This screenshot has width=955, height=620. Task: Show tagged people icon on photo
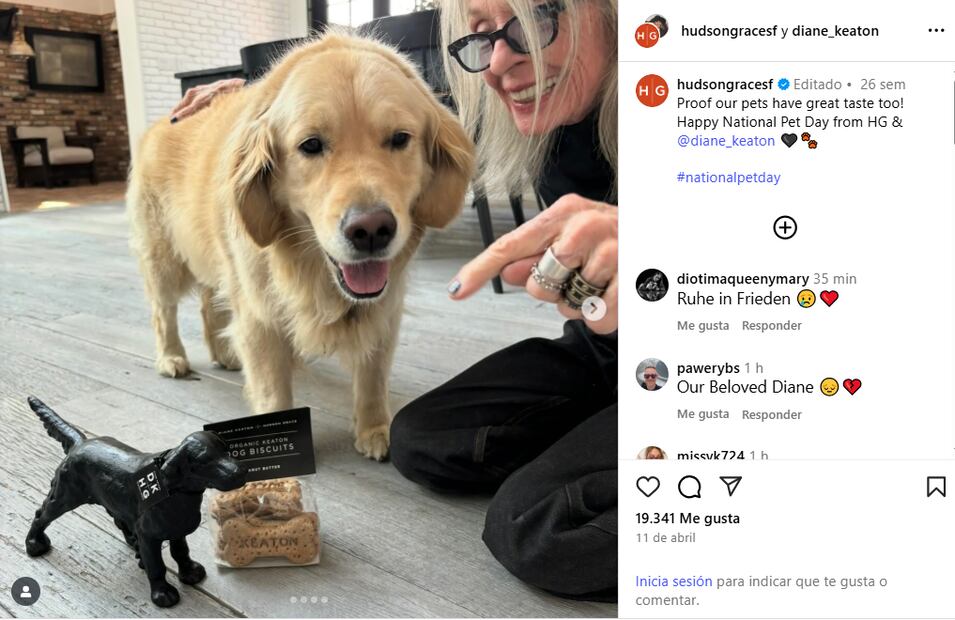tap(26, 591)
